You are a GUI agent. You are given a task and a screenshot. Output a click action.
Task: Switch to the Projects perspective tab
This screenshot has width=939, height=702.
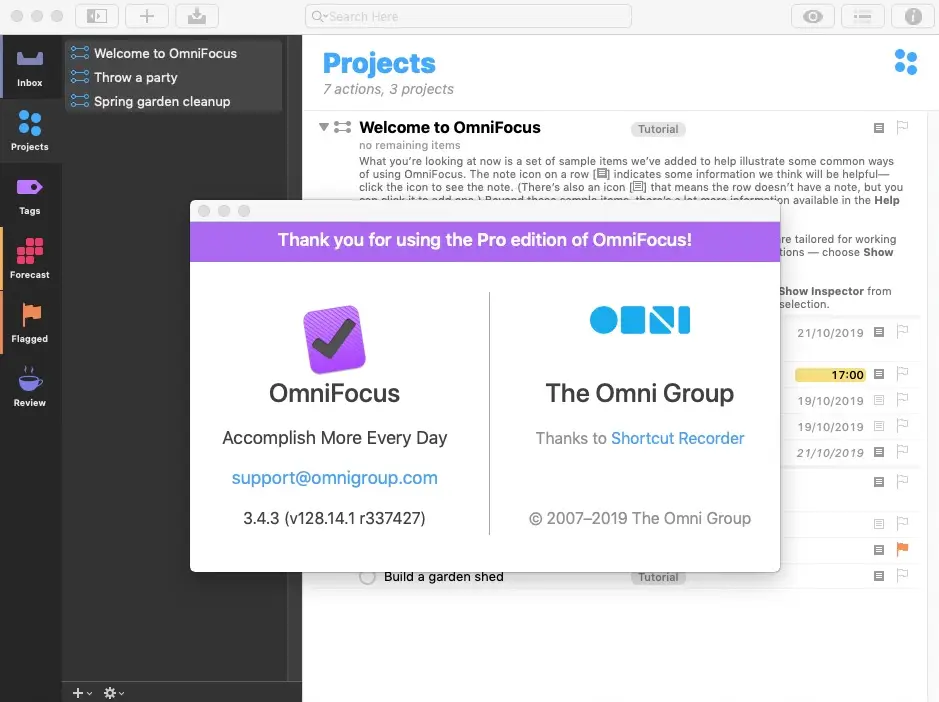[x=30, y=131]
